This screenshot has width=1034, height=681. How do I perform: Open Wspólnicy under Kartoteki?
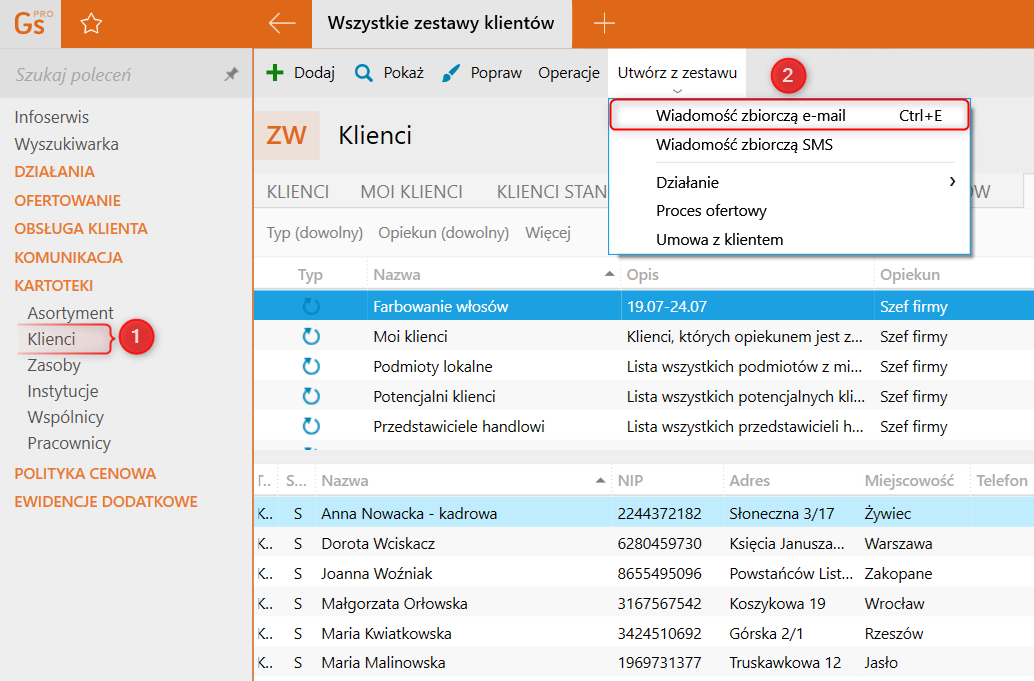click(x=66, y=417)
